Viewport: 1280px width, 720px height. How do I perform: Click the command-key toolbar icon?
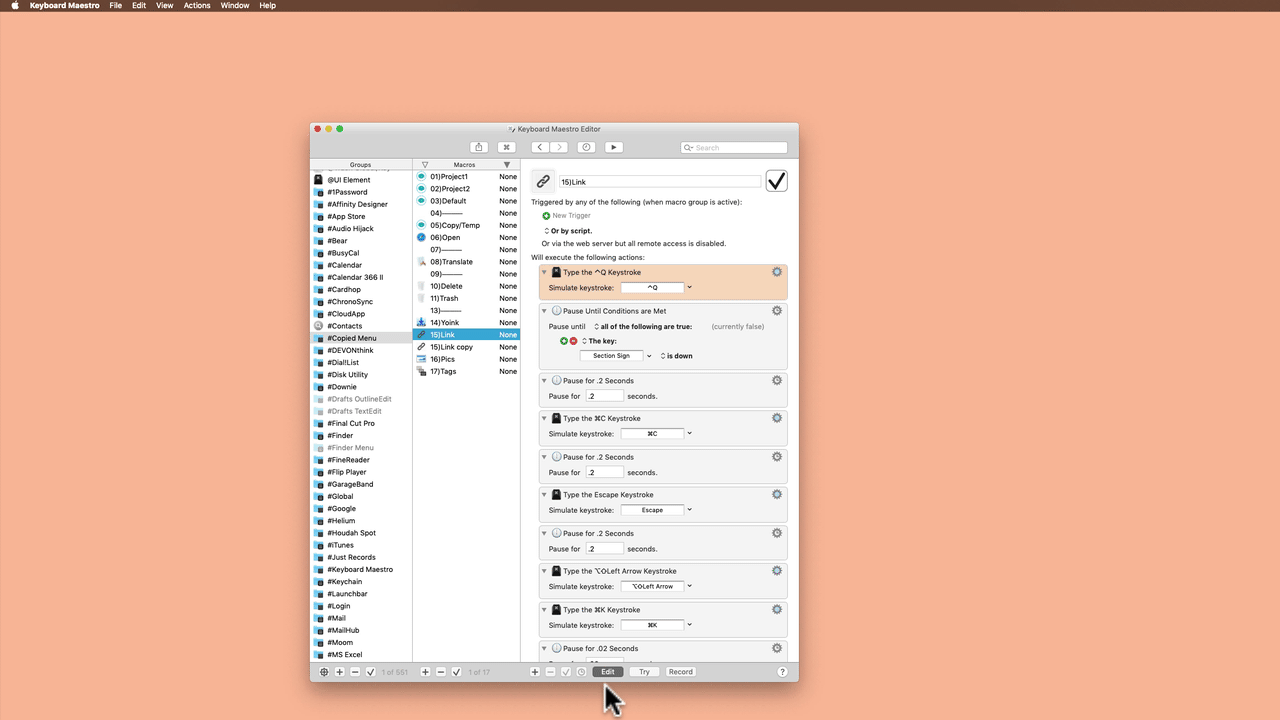[x=507, y=147]
